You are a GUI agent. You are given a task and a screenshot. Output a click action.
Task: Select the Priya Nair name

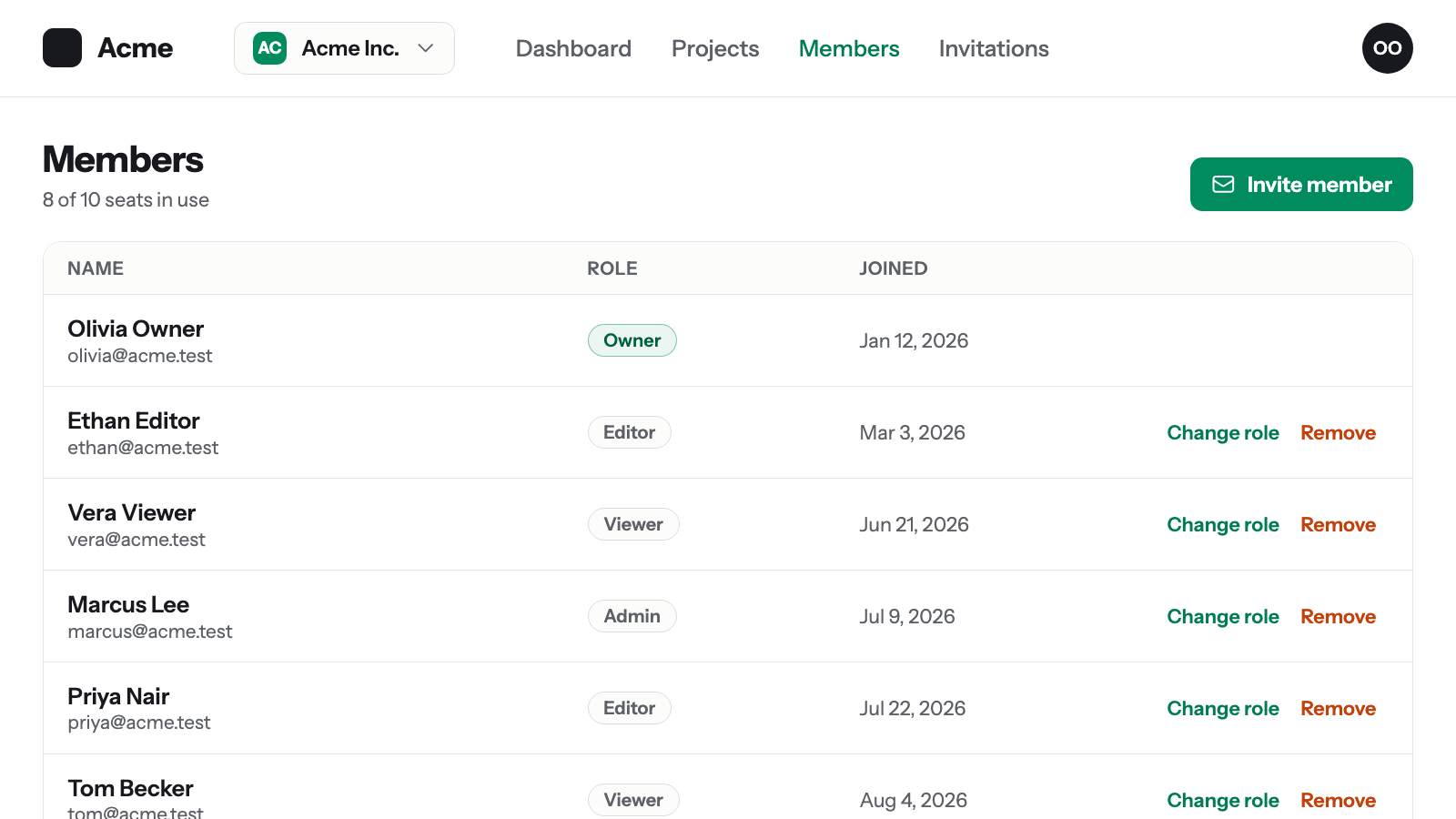tap(118, 696)
